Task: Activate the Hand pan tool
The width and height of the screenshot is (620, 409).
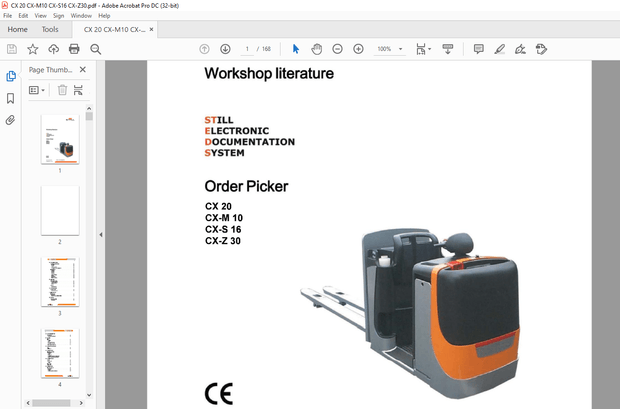Action: [316, 49]
